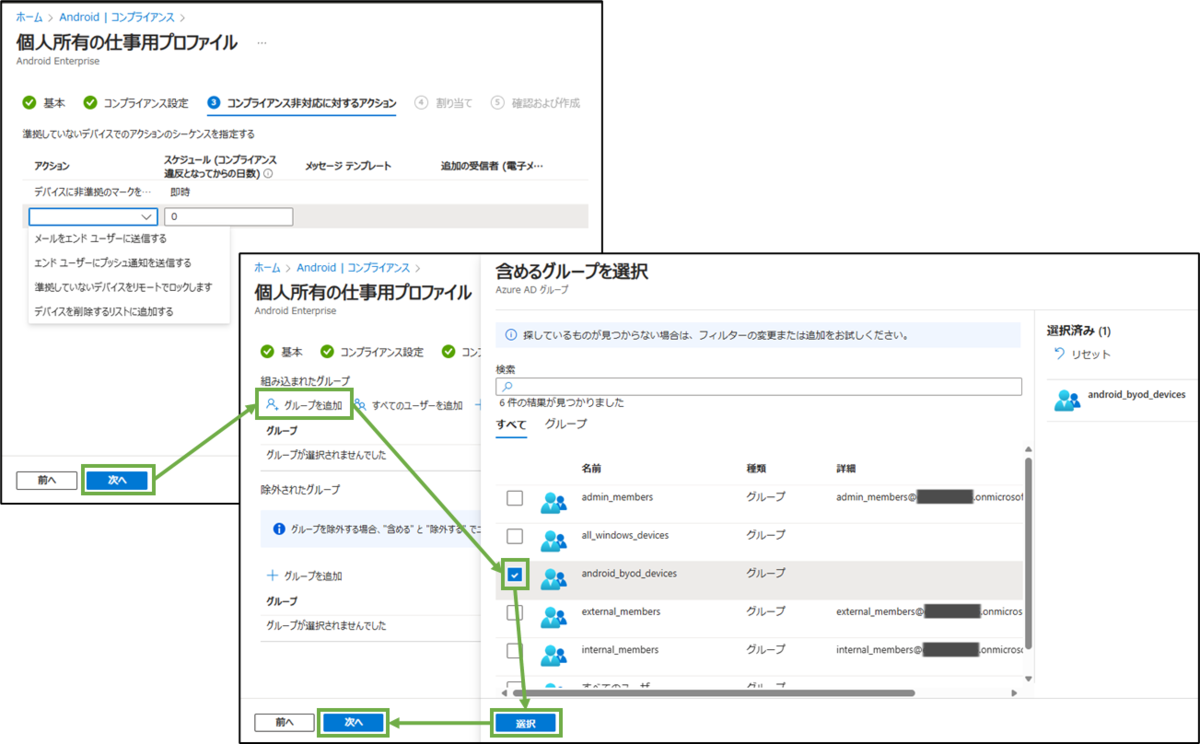Check the internal_members checkbox
The height and width of the screenshot is (744, 1200).
(x=514, y=651)
